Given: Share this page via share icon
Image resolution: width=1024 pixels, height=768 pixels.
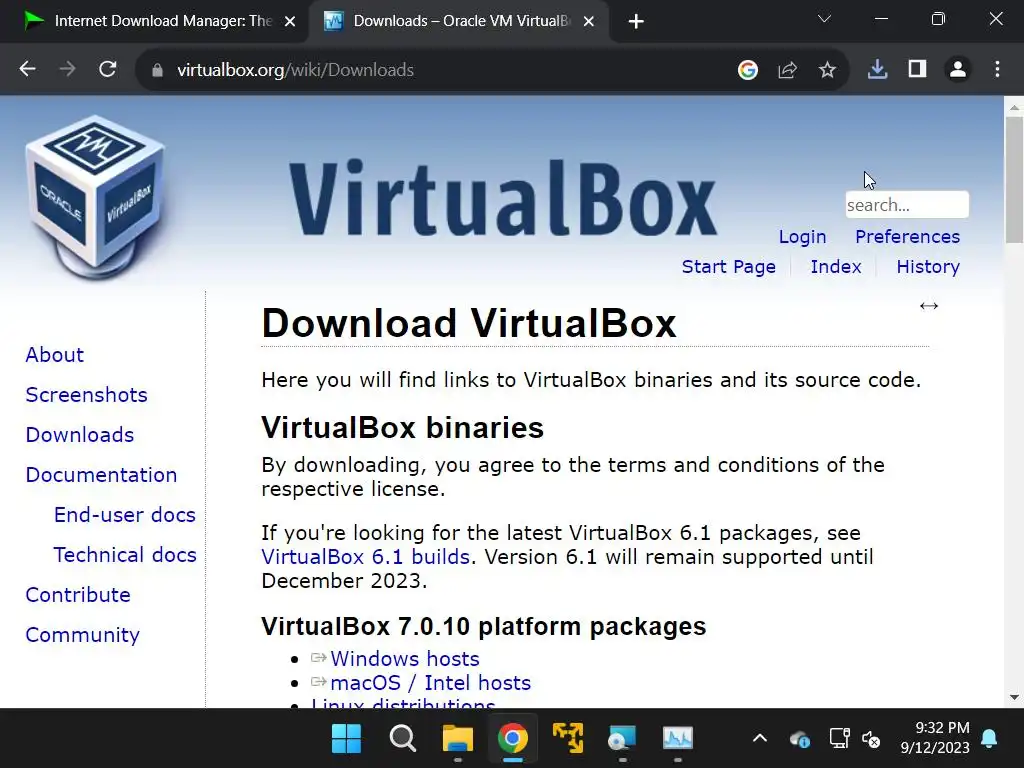Looking at the screenshot, I should 788,69.
